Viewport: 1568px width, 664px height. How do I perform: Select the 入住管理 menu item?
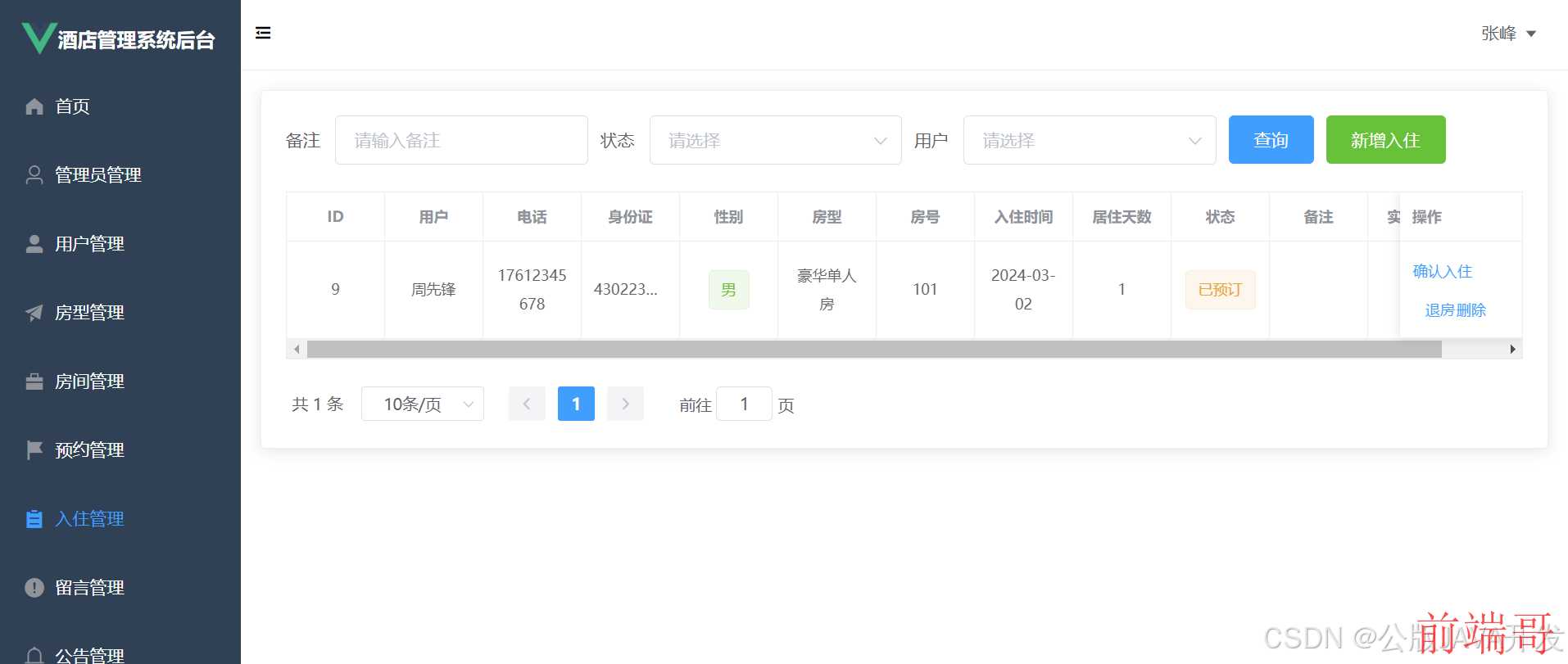point(120,519)
